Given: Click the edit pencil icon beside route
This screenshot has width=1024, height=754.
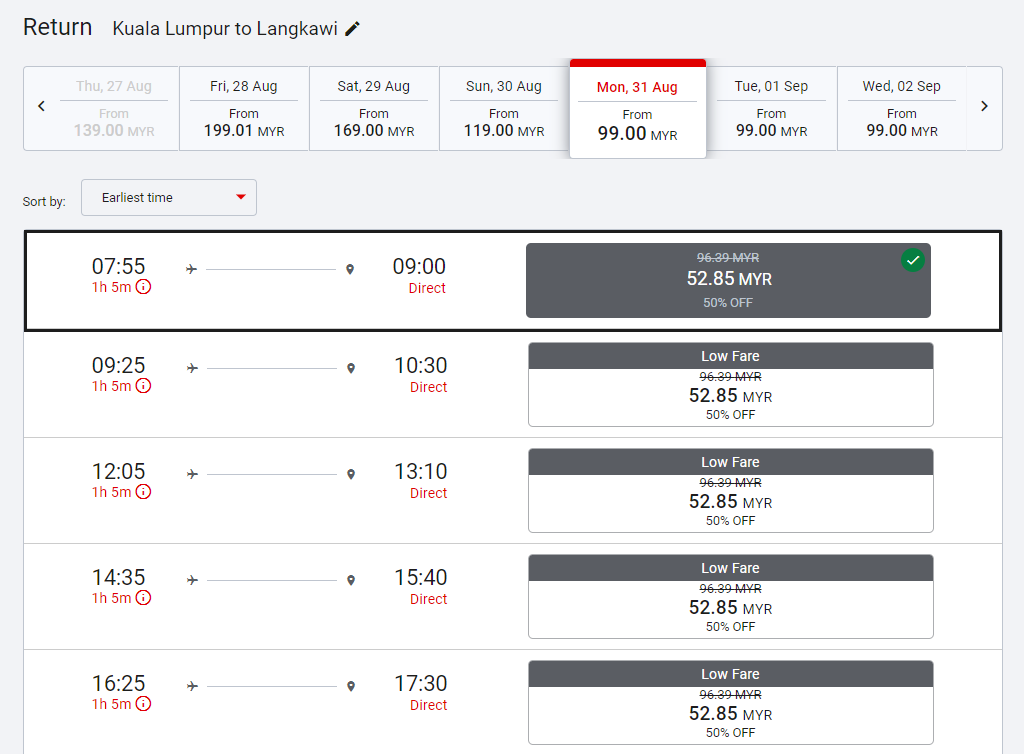Looking at the screenshot, I should tap(352, 29).
